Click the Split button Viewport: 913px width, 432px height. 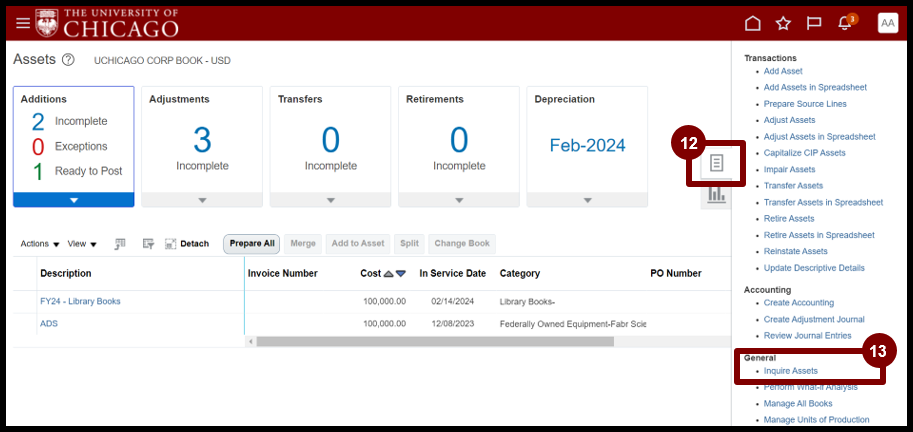pos(409,244)
